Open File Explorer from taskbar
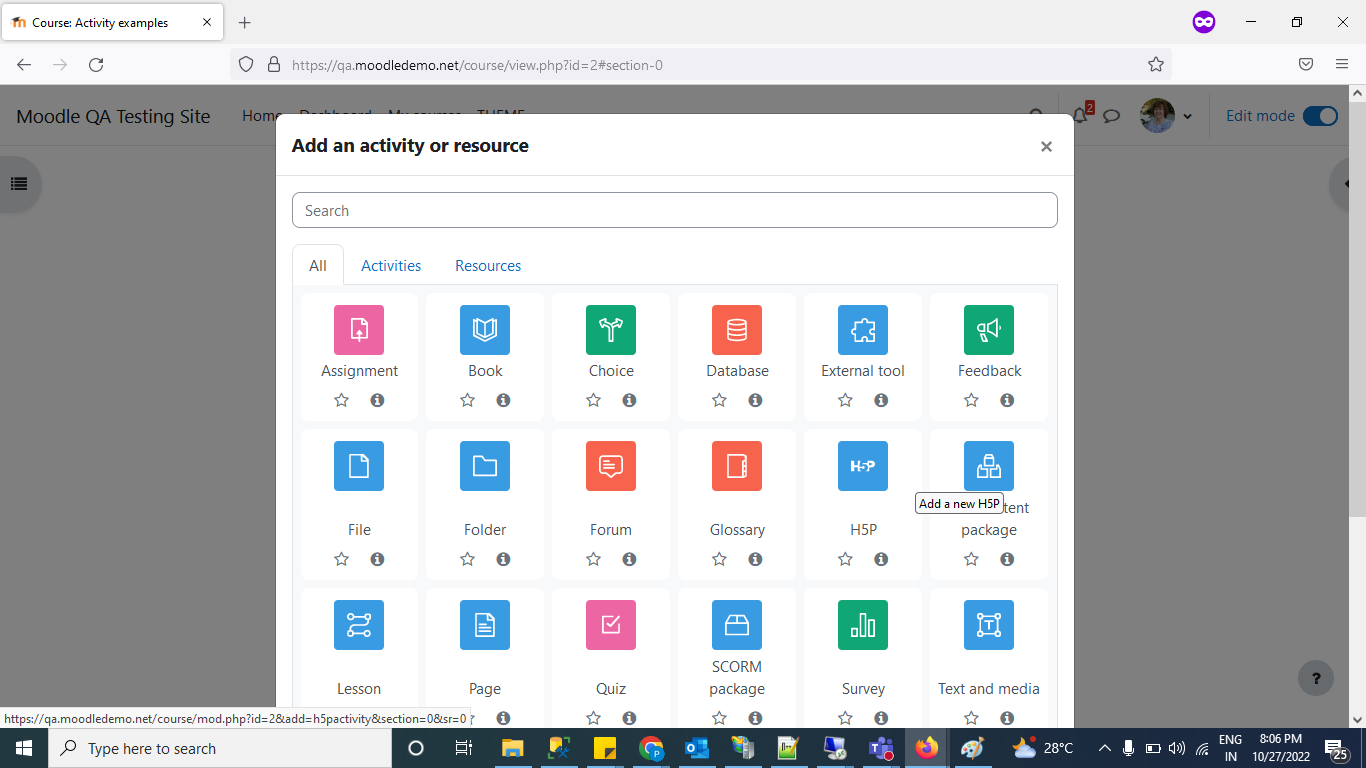The height and width of the screenshot is (768, 1366). (x=513, y=748)
